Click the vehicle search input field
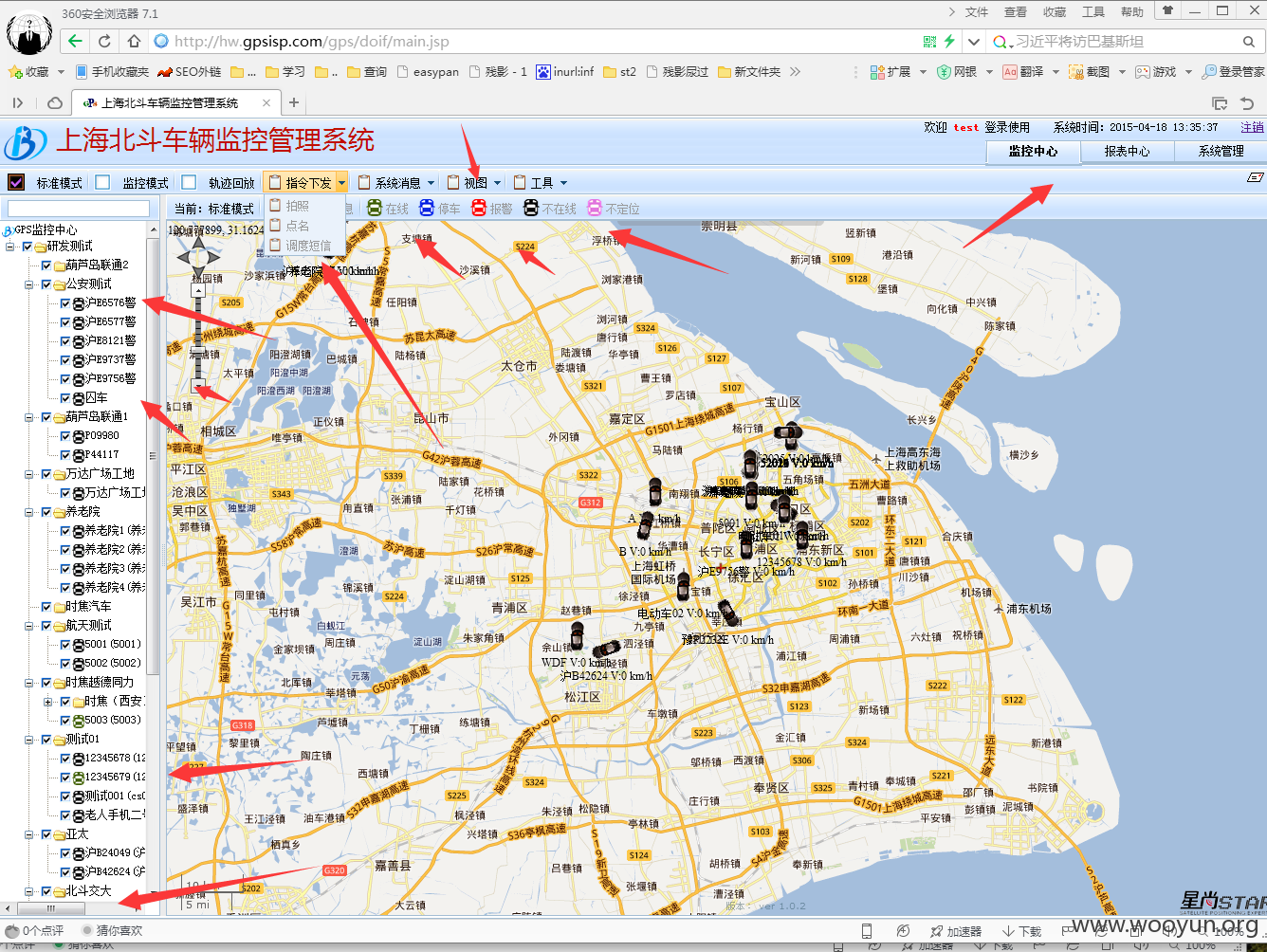 click(79, 209)
